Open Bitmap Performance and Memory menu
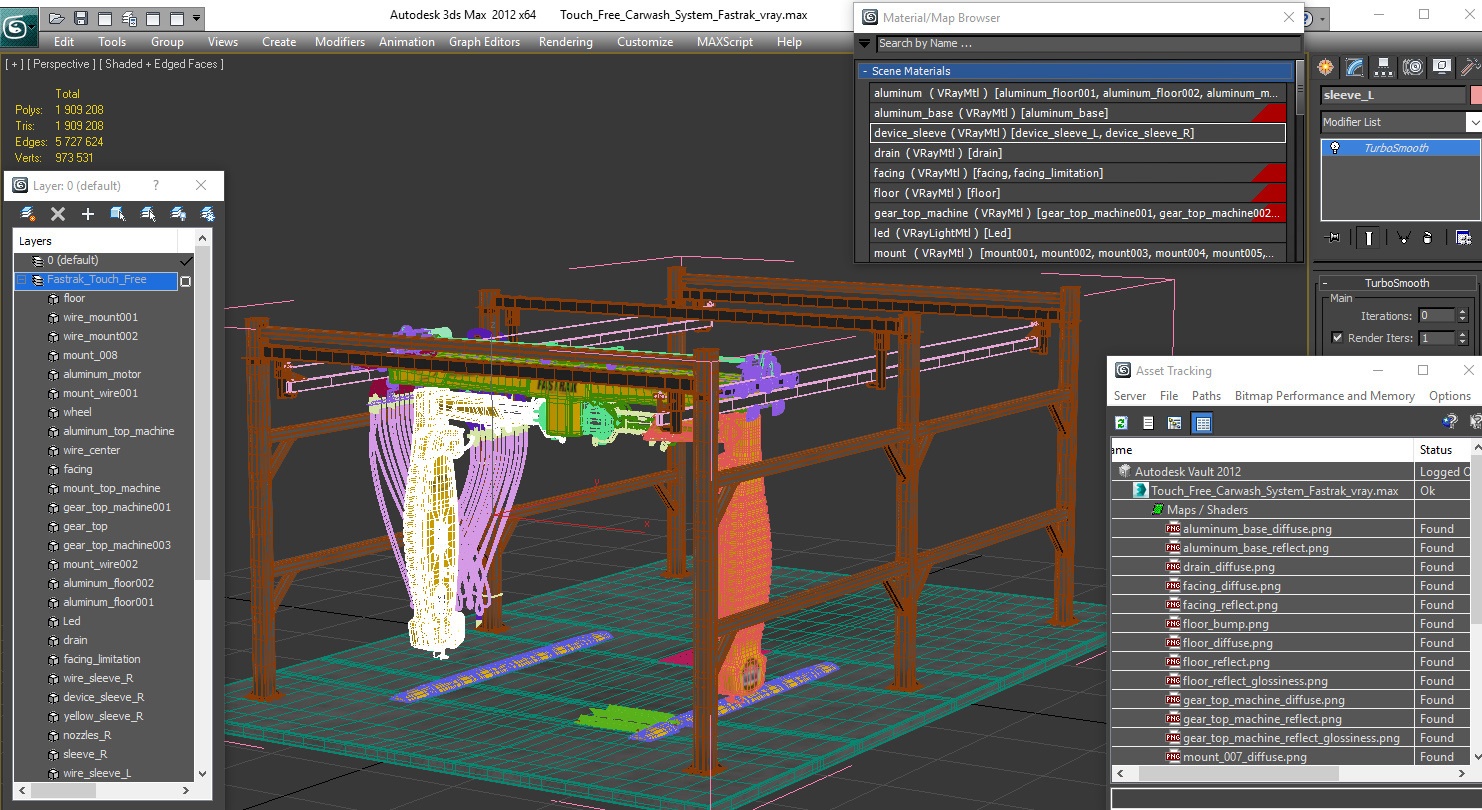Screen dimensions: 1482x810 [1324, 396]
